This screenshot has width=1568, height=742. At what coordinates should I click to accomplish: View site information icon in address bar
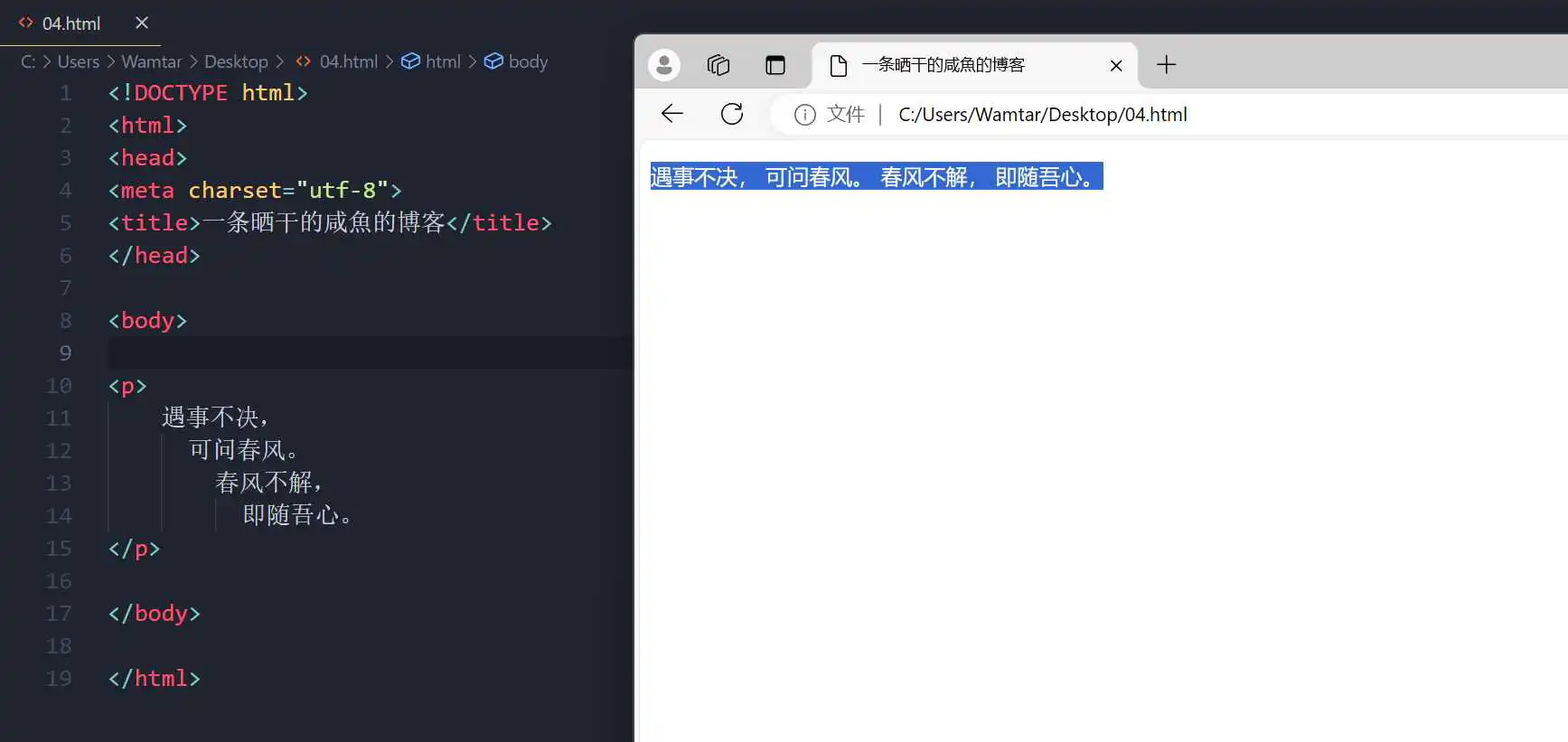(x=804, y=115)
